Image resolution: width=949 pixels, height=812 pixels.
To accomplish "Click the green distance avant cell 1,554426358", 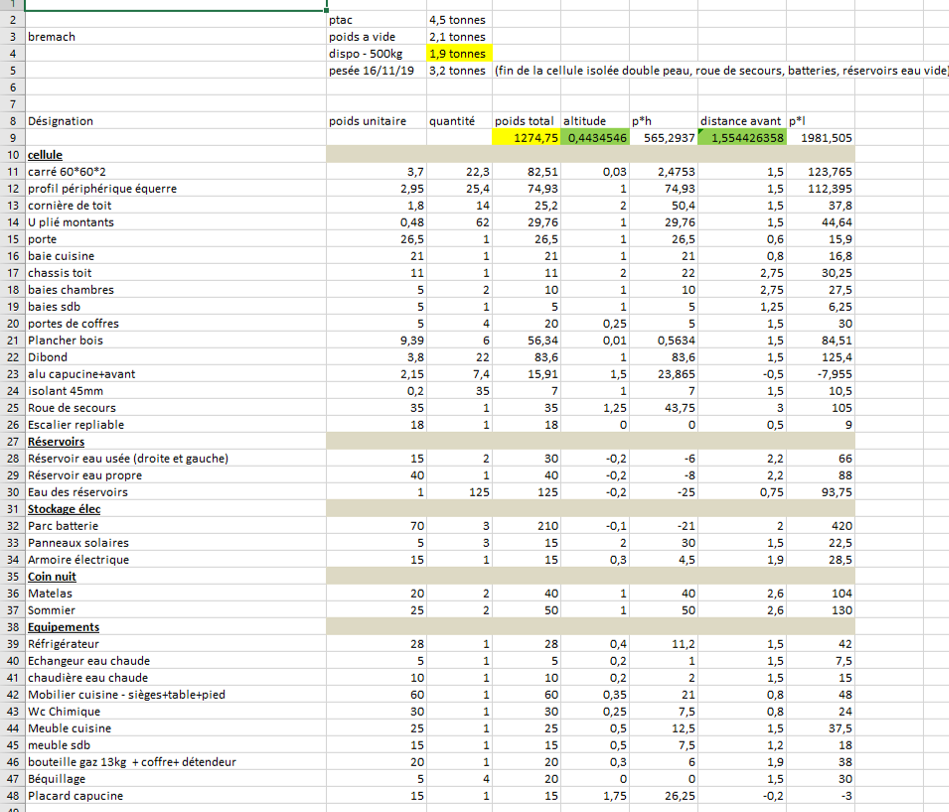I will [742, 138].
